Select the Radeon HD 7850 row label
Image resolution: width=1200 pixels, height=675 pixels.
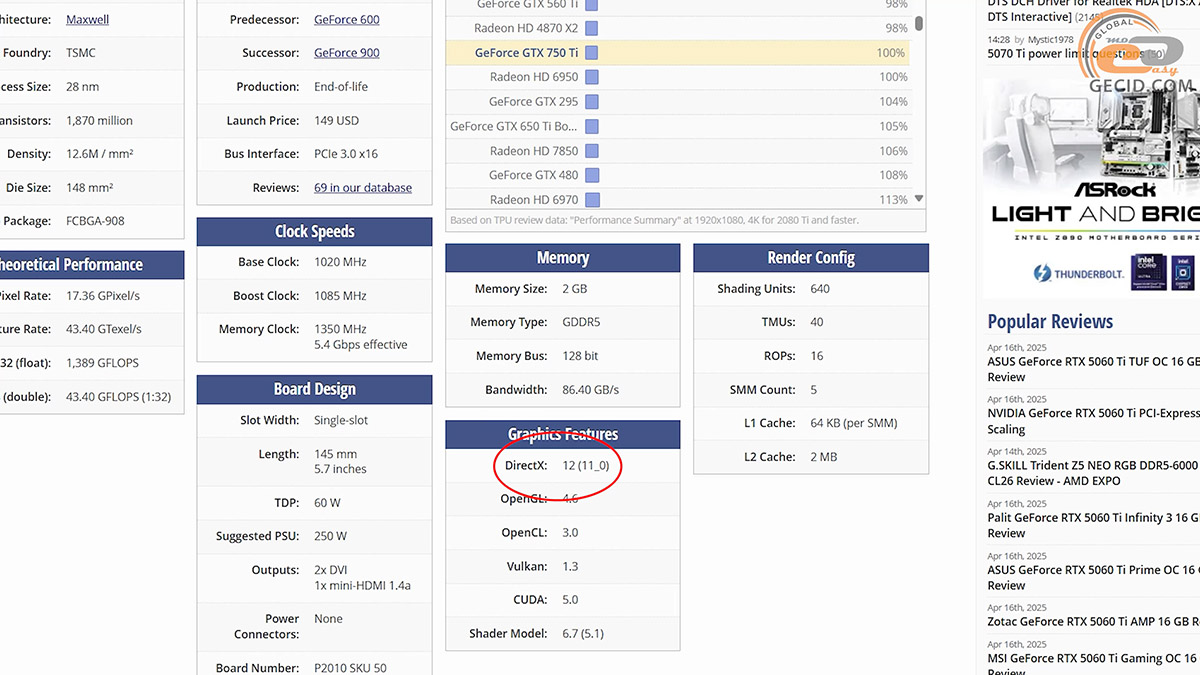click(x=534, y=151)
